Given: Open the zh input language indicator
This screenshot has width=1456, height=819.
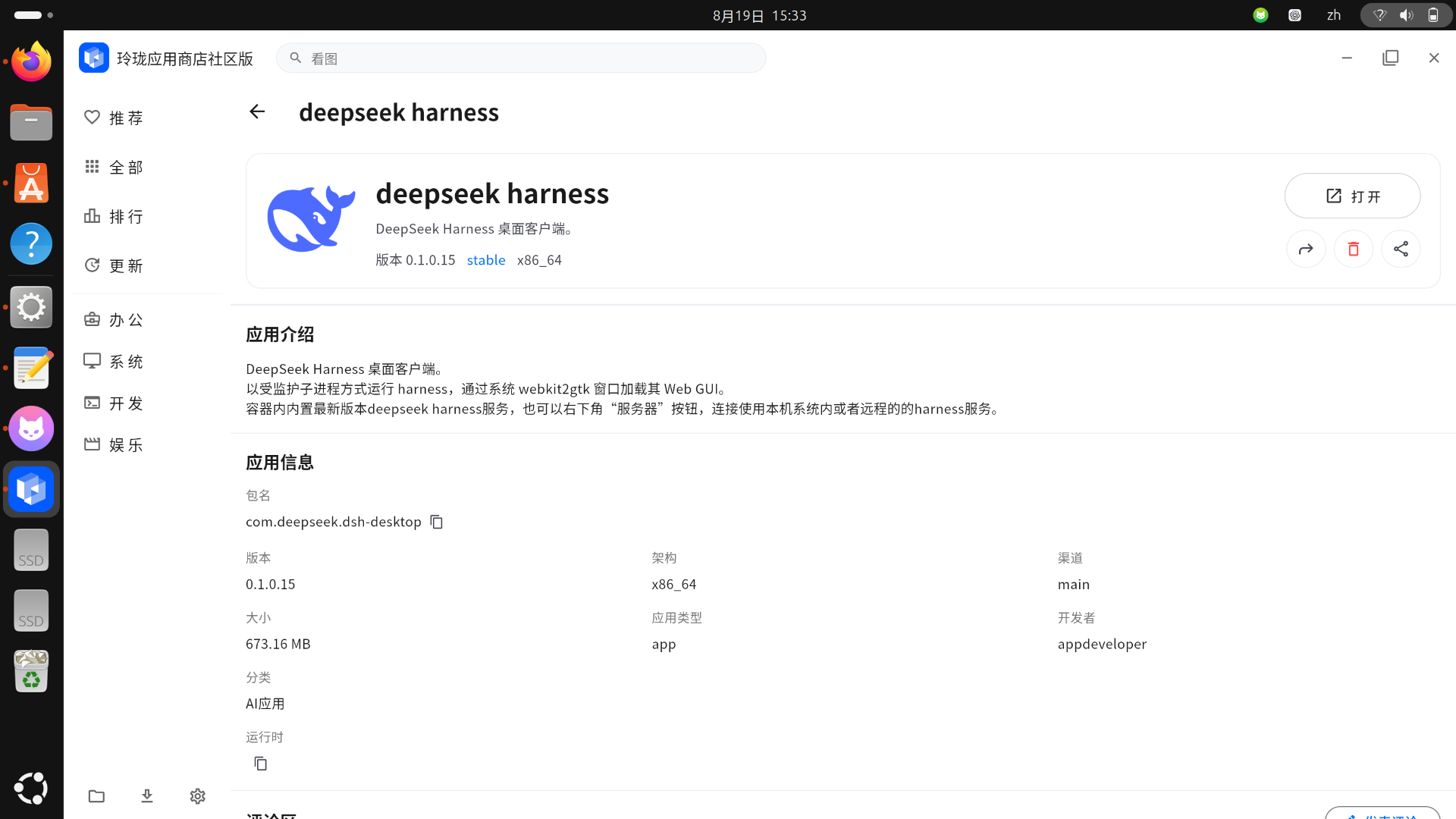Looking at the screenshot, I should coord(1334,15).
